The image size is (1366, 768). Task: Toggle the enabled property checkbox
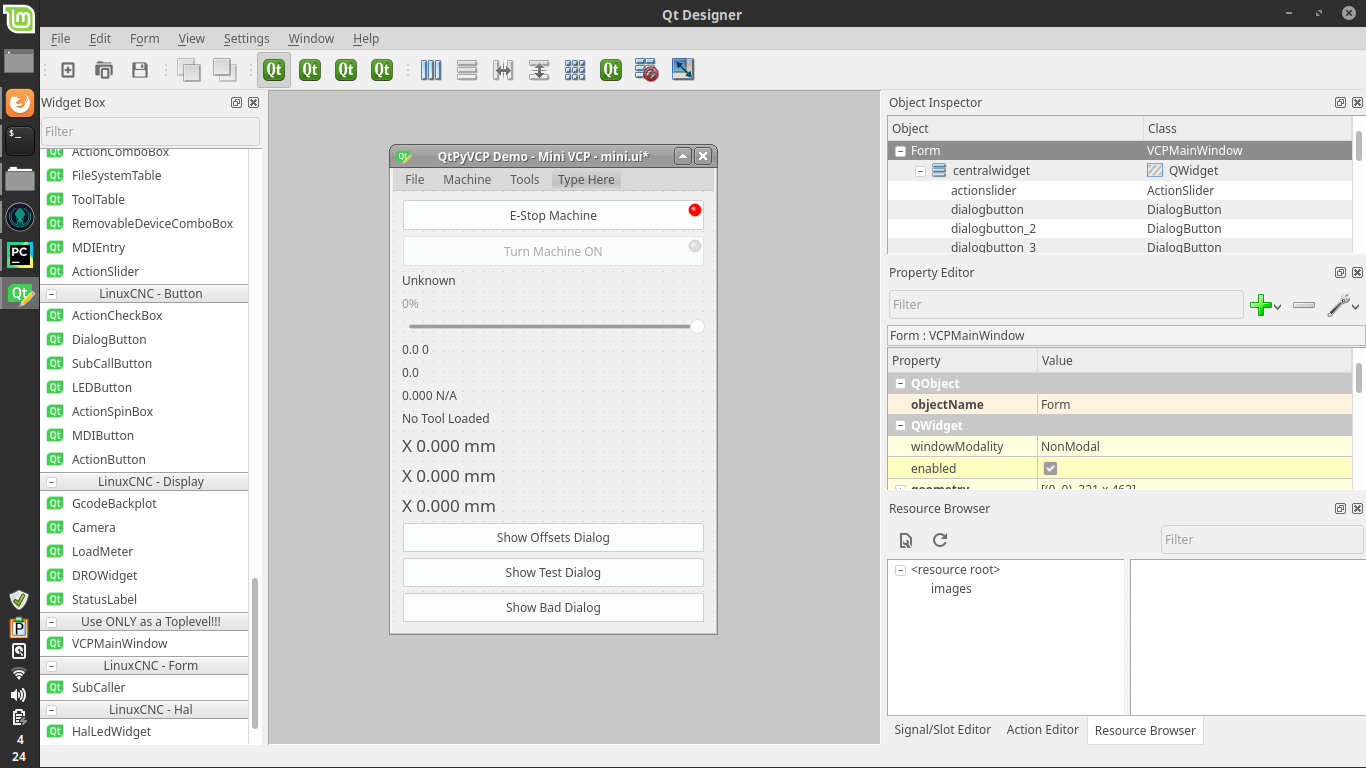1050,469
